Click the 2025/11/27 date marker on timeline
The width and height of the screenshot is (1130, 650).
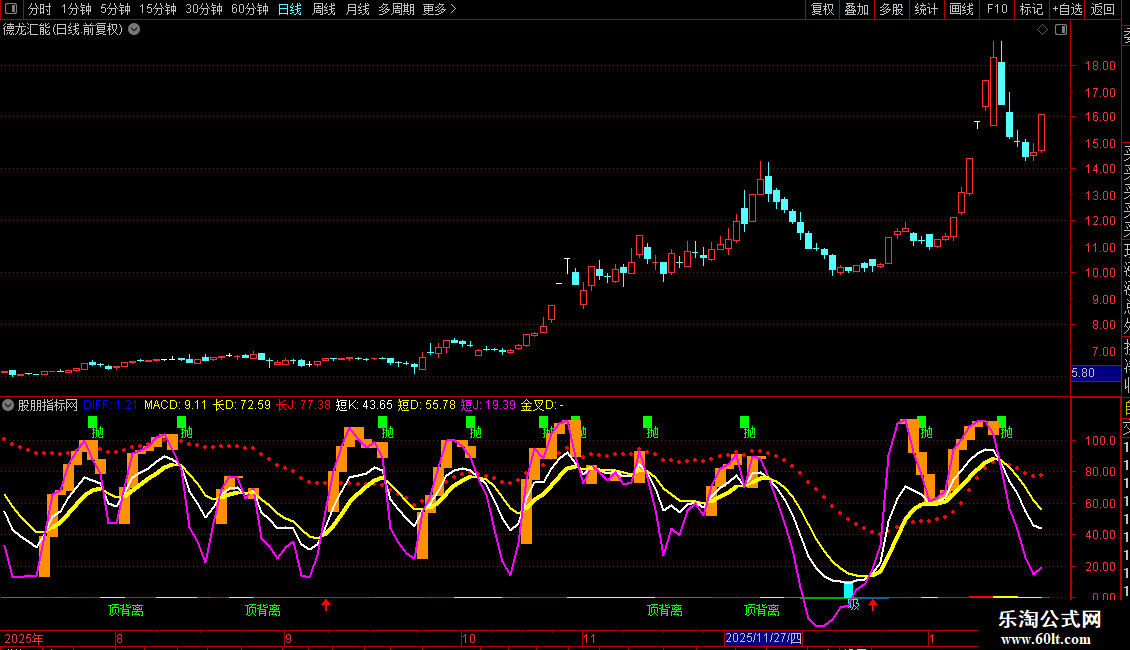pos(763,638)
